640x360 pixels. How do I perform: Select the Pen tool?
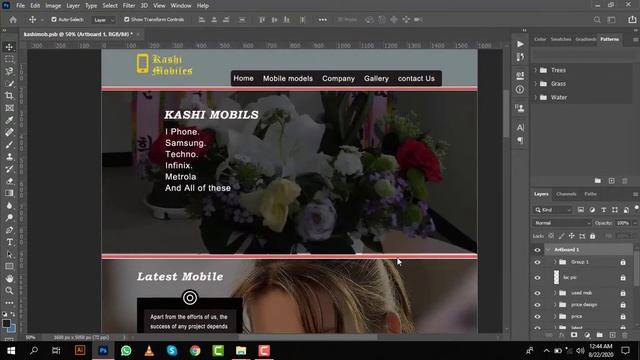pyautogui.click(x=9, y=230)
